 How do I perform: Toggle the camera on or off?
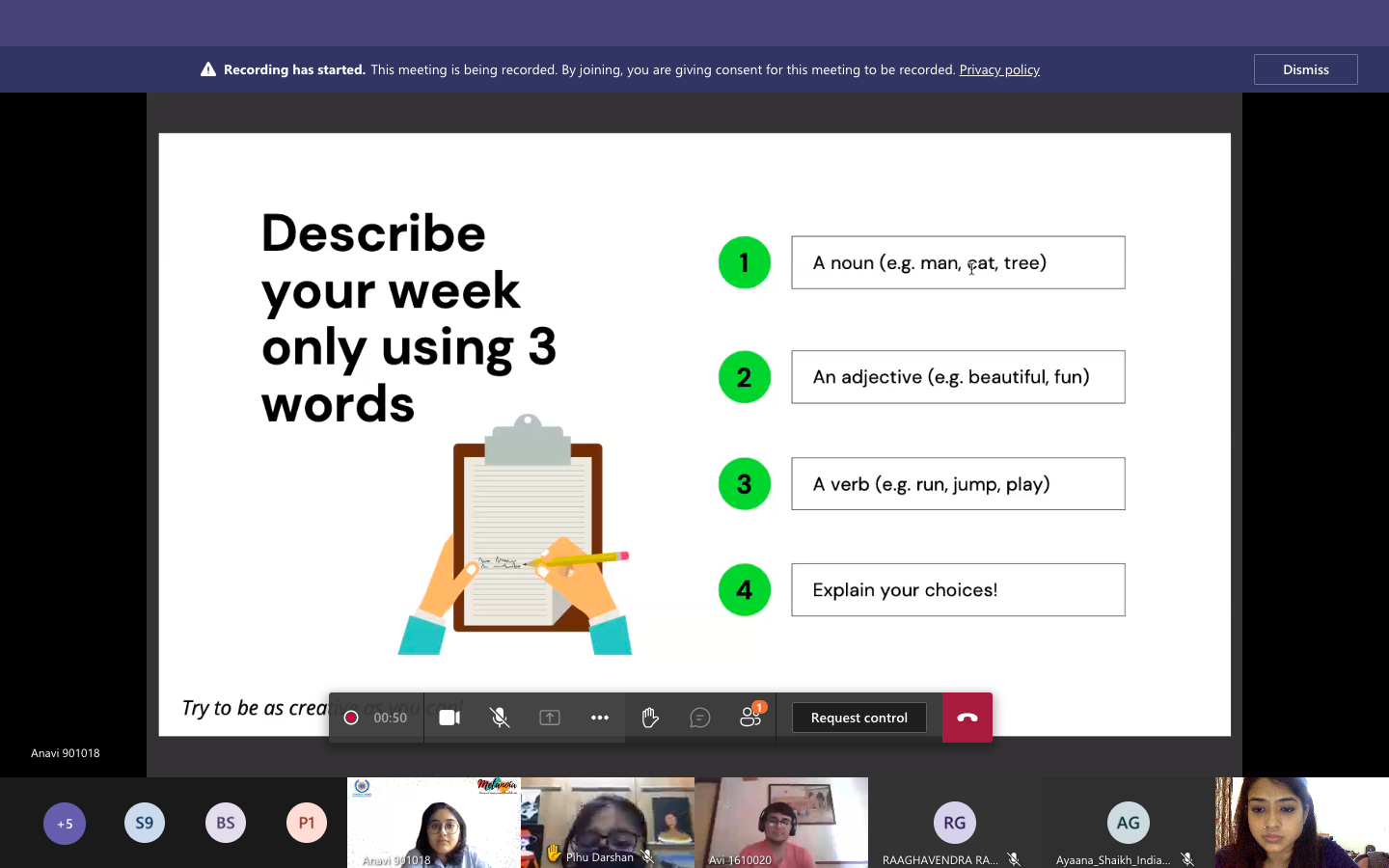(x=449, y=718)
